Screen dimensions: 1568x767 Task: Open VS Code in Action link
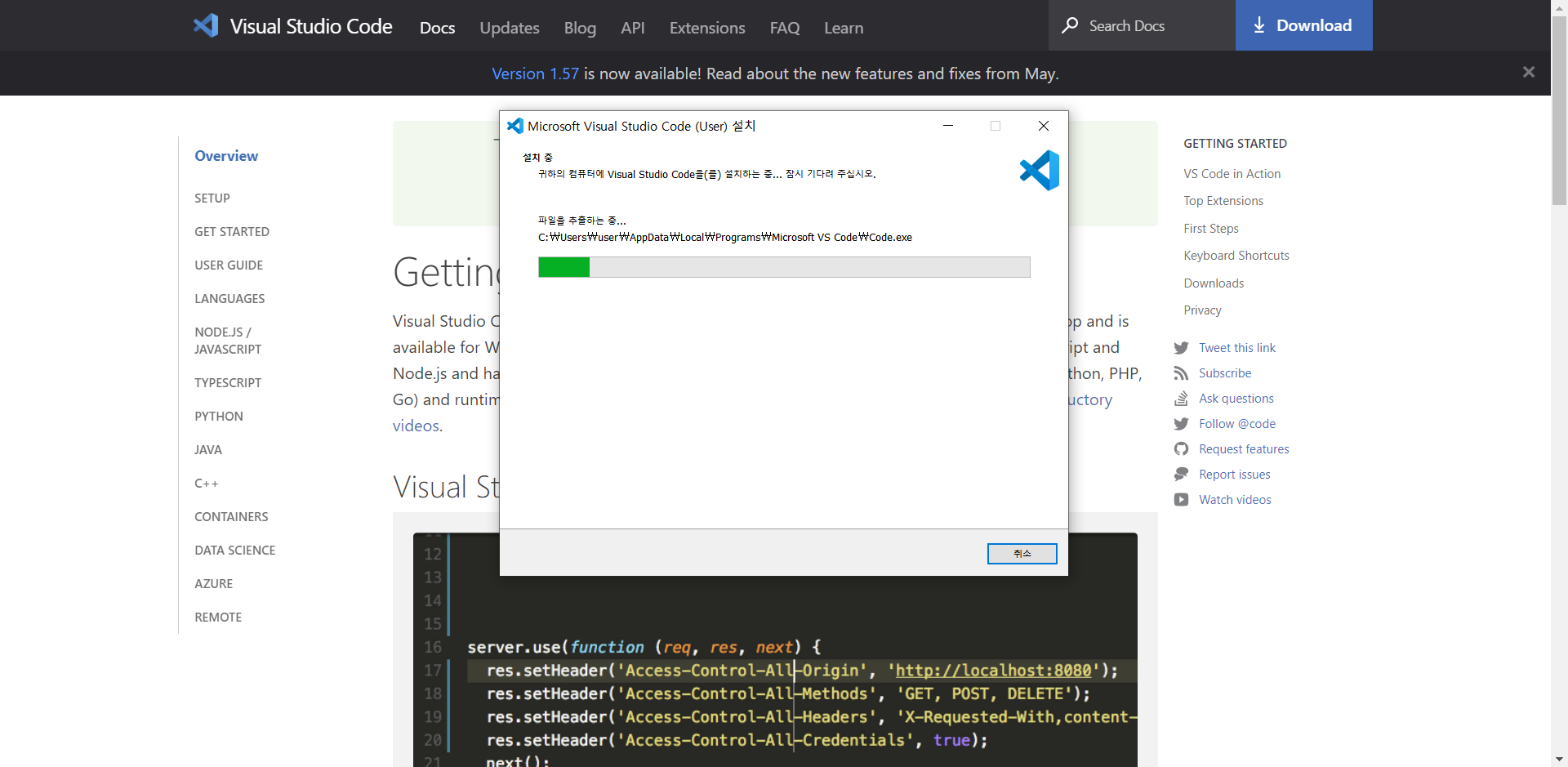point(1232,174)
